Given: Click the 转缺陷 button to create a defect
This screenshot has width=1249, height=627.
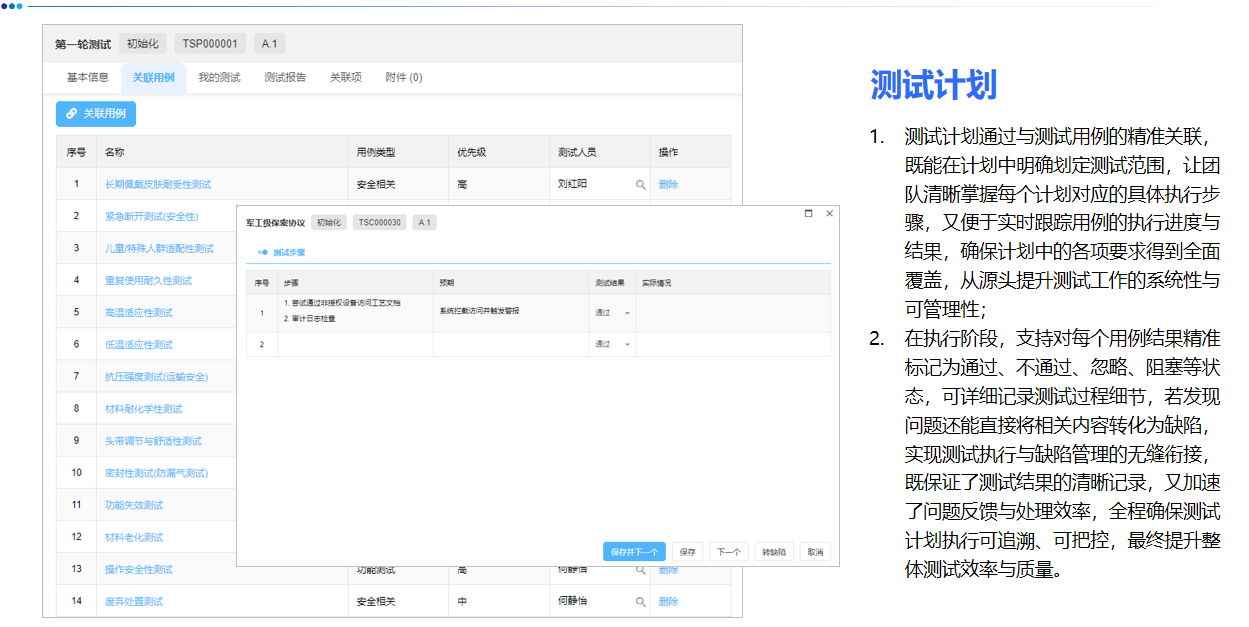Looking at the screenshot, I should [x=775, y=551].
